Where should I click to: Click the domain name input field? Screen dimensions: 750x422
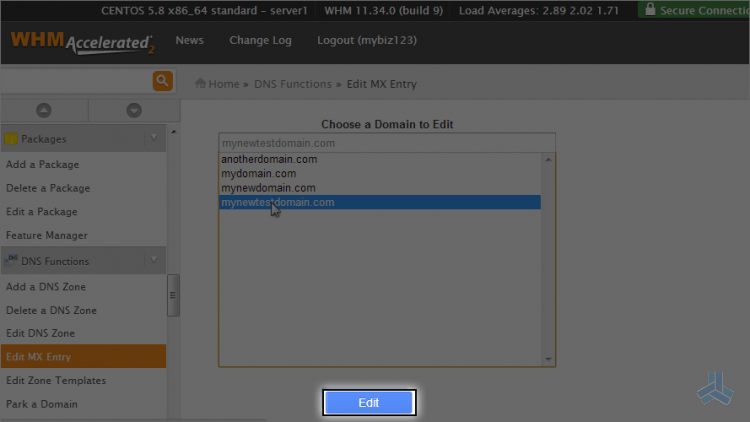pyautogui.click(x=387, y=143)
